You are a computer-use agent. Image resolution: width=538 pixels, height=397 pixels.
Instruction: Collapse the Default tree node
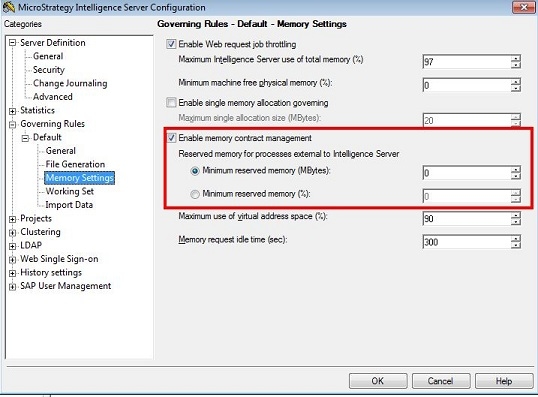[25, 138]
